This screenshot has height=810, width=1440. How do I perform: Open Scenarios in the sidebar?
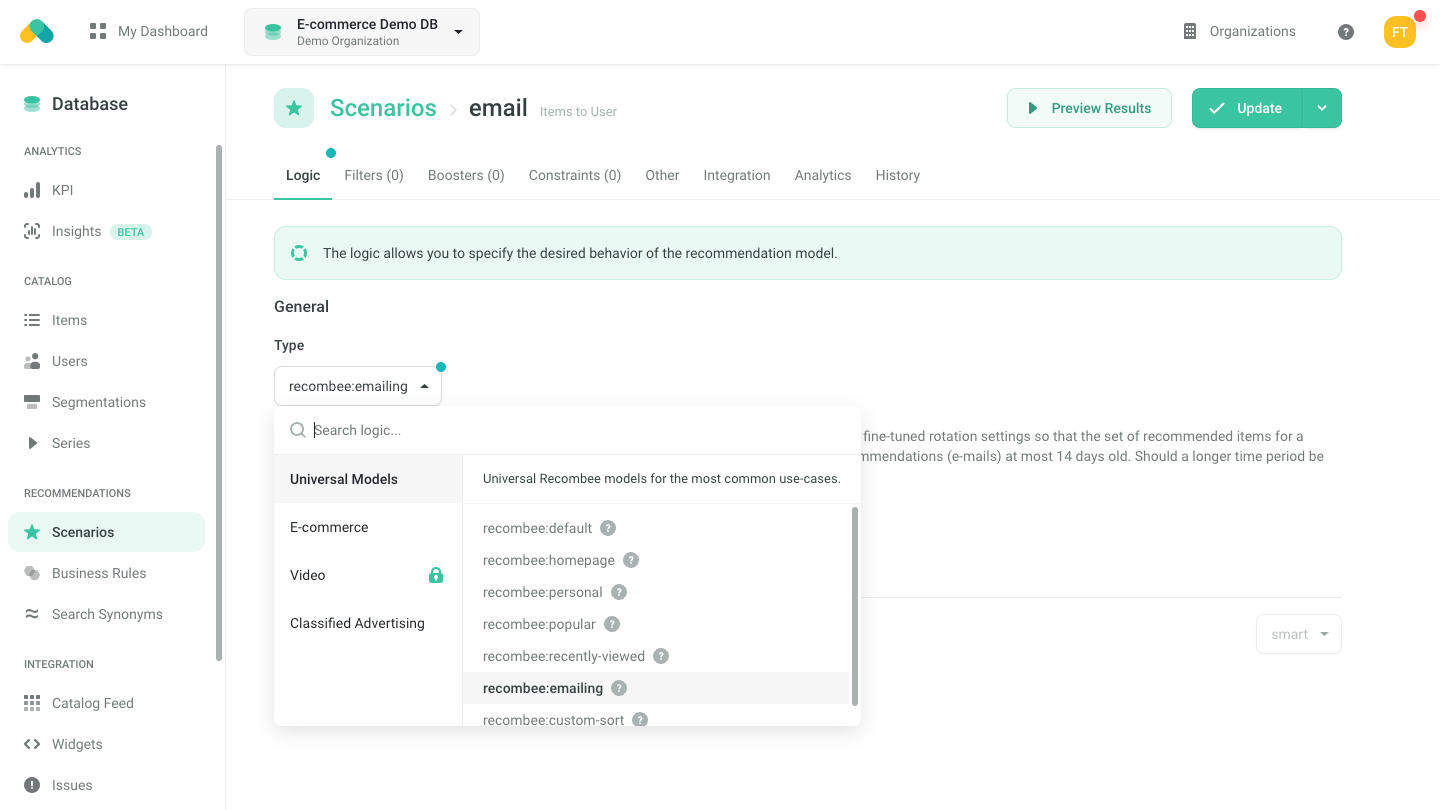106,532
